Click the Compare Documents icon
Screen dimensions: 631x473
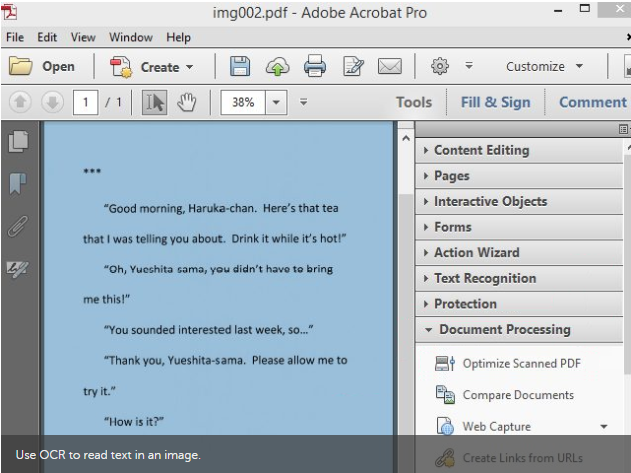445,395
